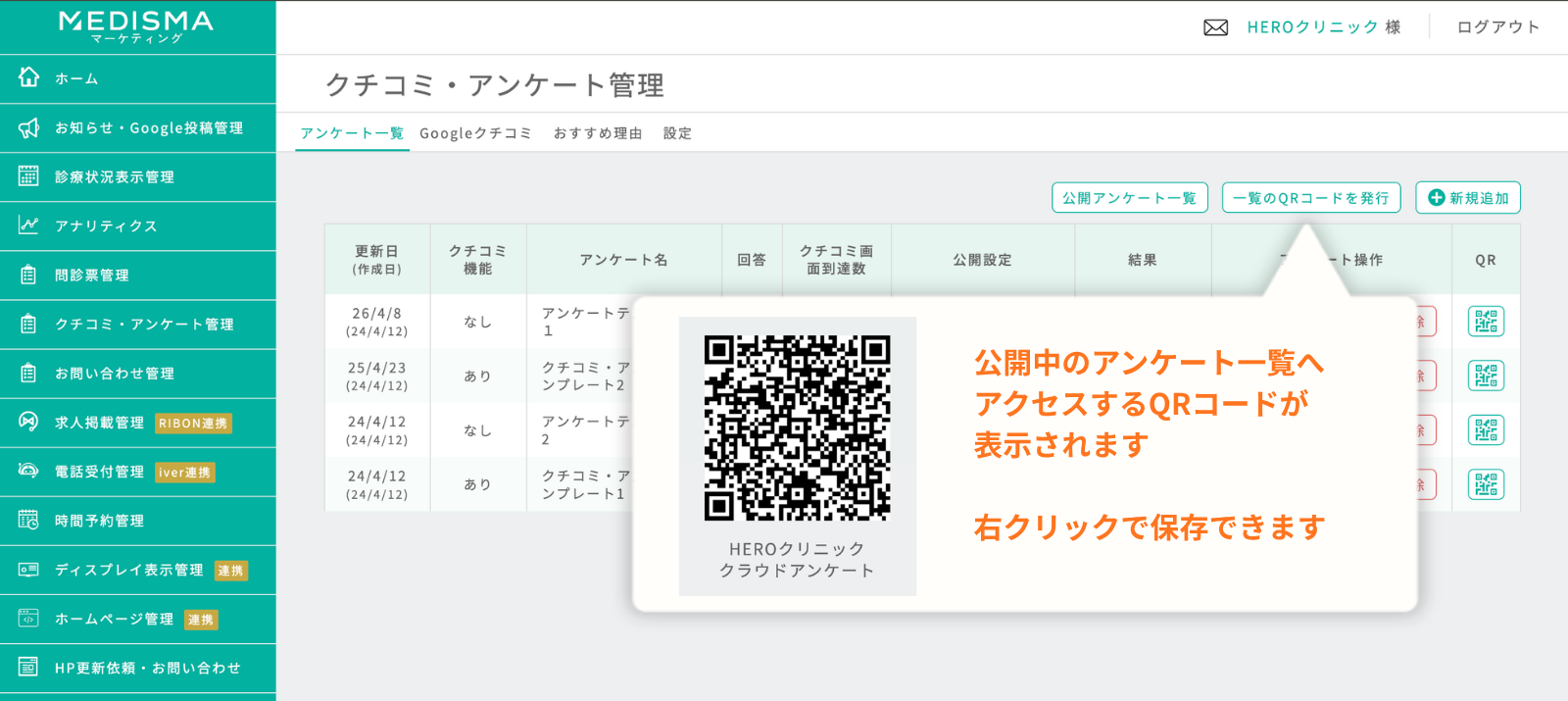
Task: Click the HEROクリニック クラウドアンケート caption
Action: [797, 560]
